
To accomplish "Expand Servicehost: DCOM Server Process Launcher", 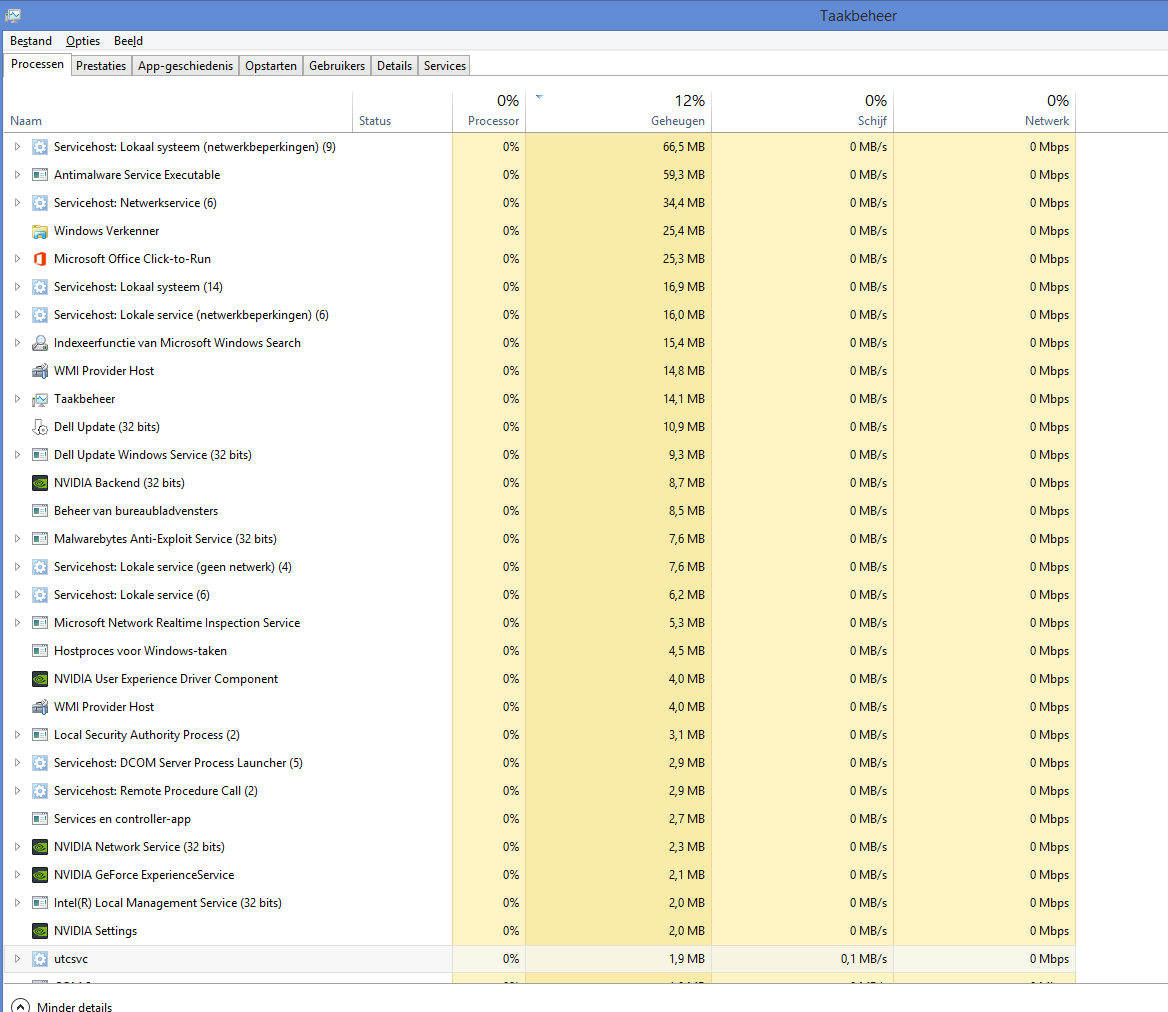I will tap(17, 763).
